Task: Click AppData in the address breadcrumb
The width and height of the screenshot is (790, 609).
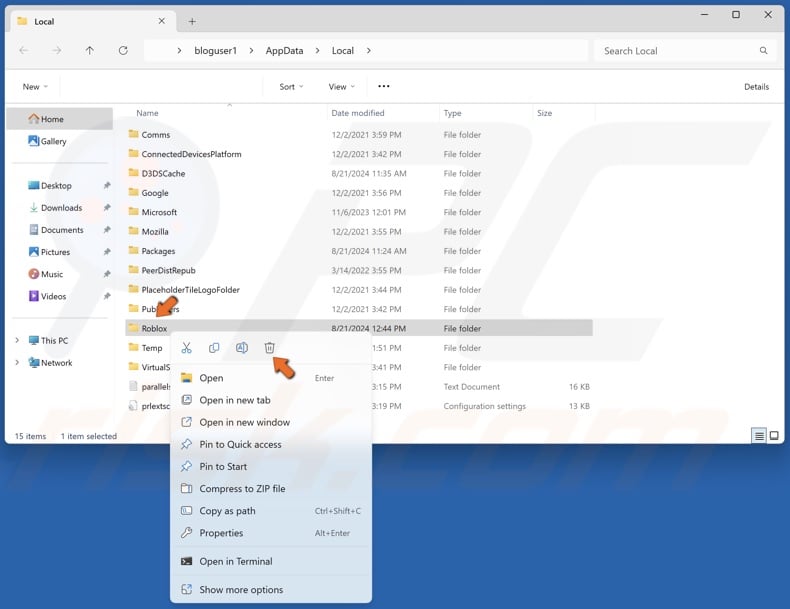Action: [284, 50]
